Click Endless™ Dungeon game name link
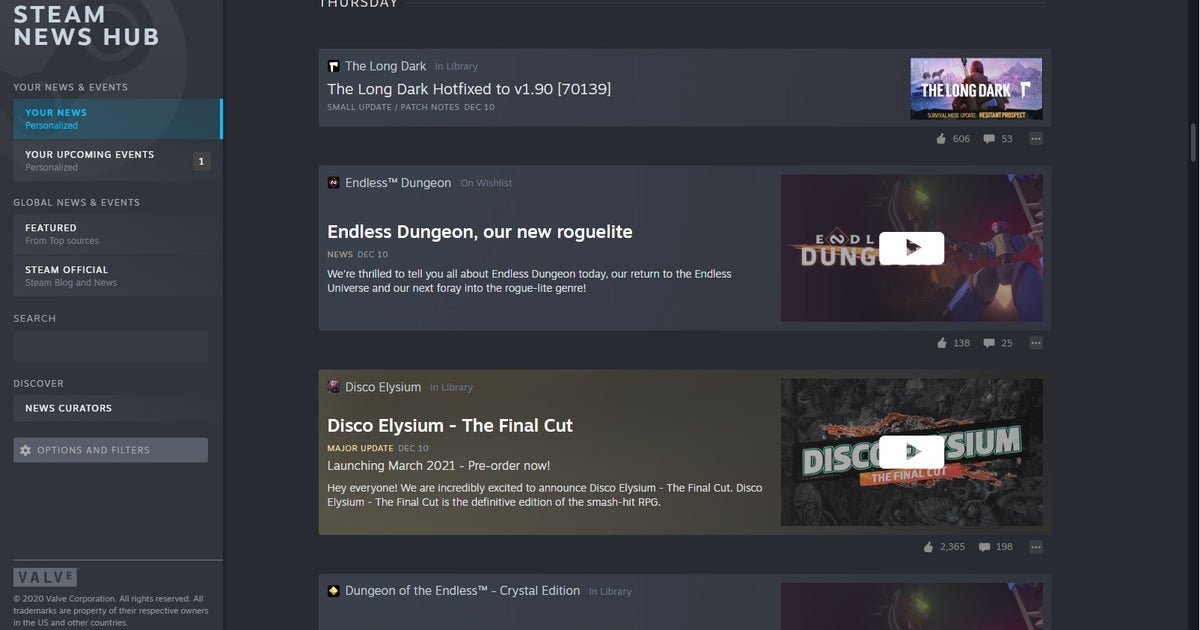This screenshot has width=1200, height=630. [398, 183]
